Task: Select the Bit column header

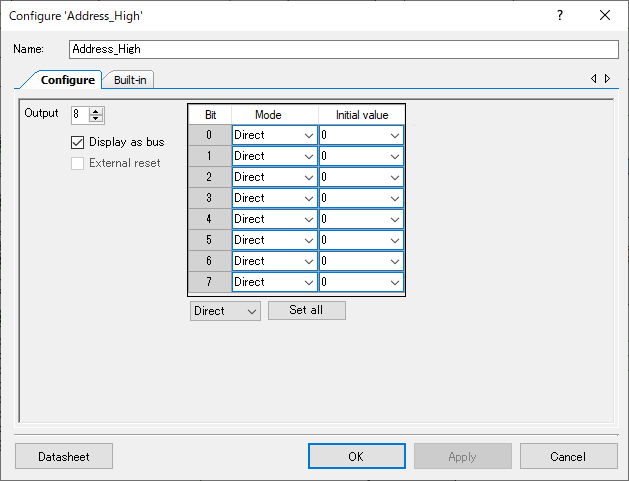Action: [x=210, y=115]
